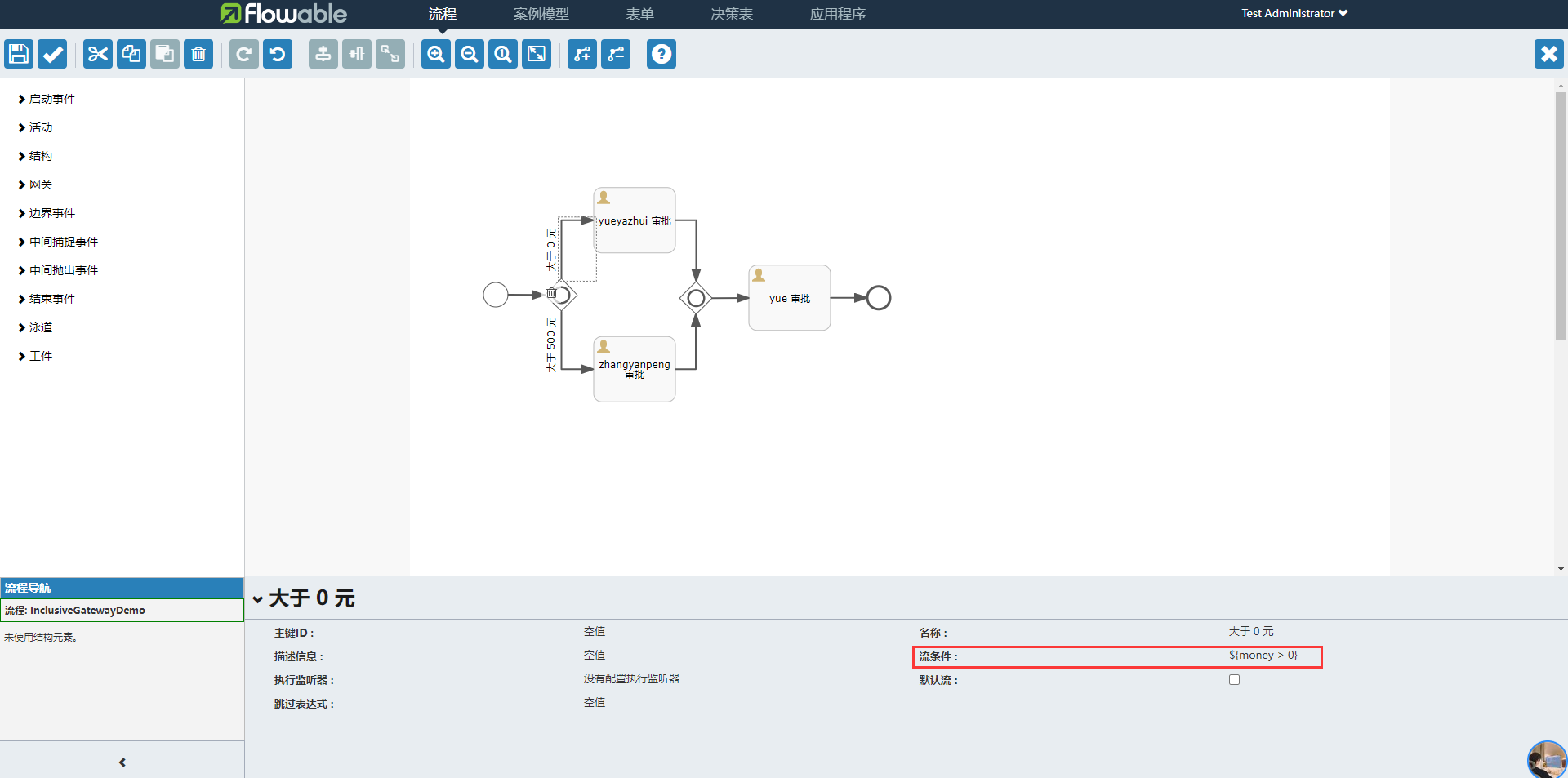Expand the 边界事件 palette group
This screenshot has width=1568, height=778.
click(47, 213)
